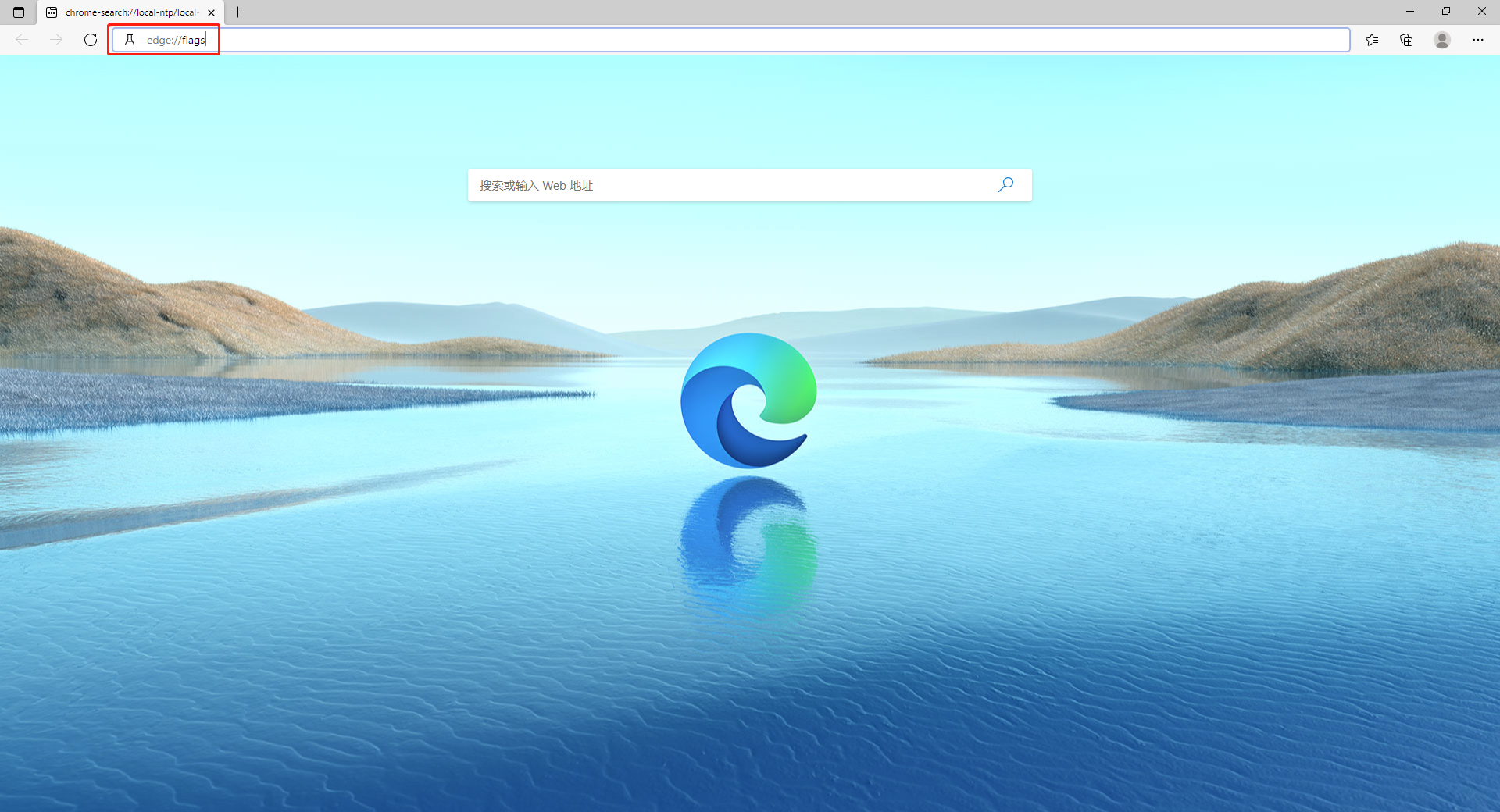Focus the 搜索或输入 Web 地址 search box
Screen dimensions: 1500x812
tap(703, 185)
